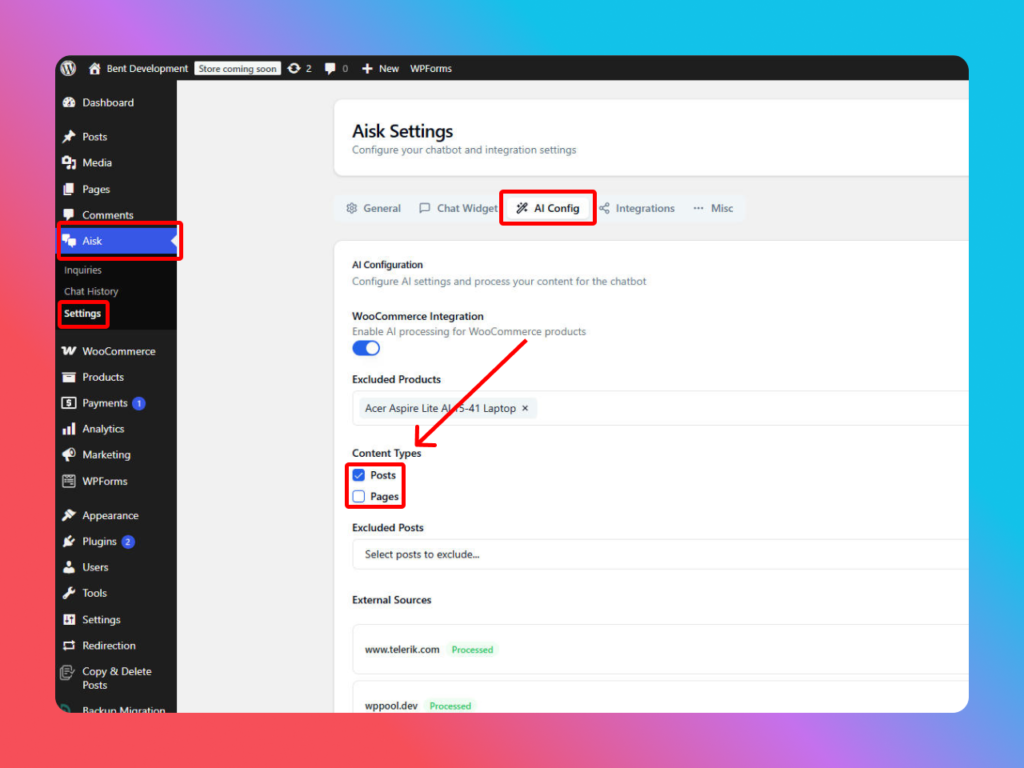Open the Chat History submenu link
This screenshot has height=768, width=1024.
[x=91, y=291]
